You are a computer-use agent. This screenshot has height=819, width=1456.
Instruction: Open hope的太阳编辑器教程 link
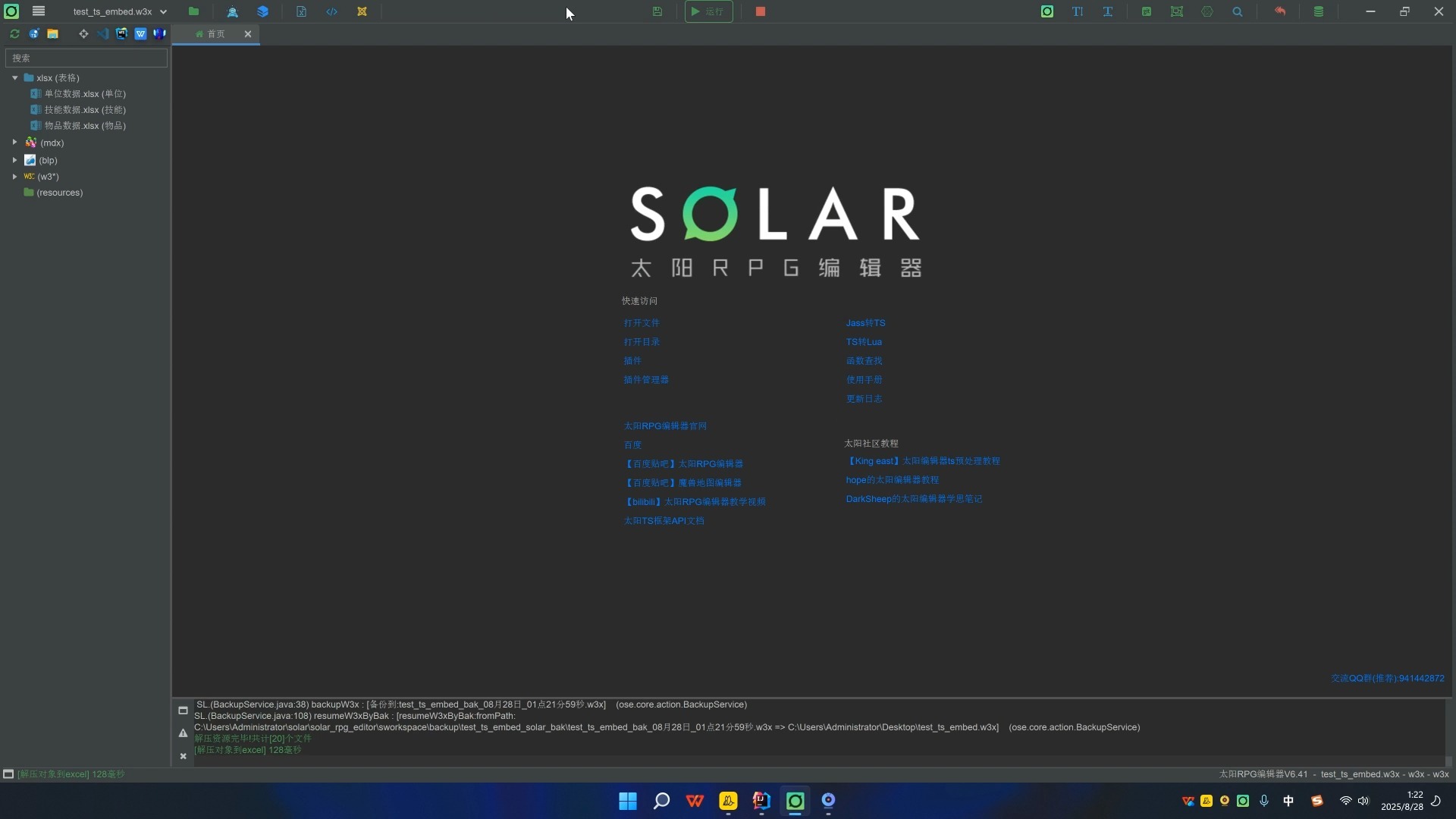[x=892, y=480]
